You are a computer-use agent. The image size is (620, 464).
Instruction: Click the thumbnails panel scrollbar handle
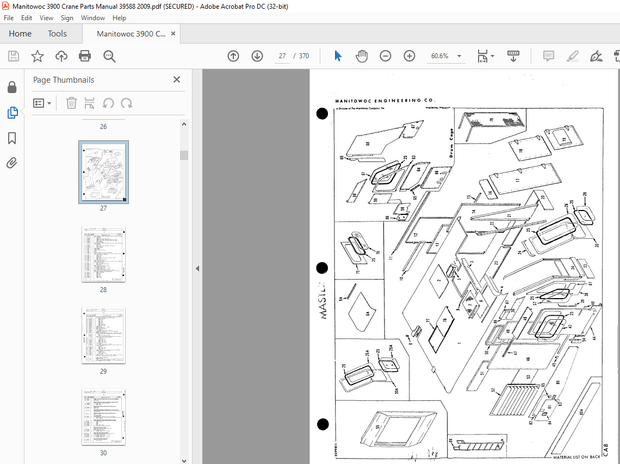[x=184, y=155]
